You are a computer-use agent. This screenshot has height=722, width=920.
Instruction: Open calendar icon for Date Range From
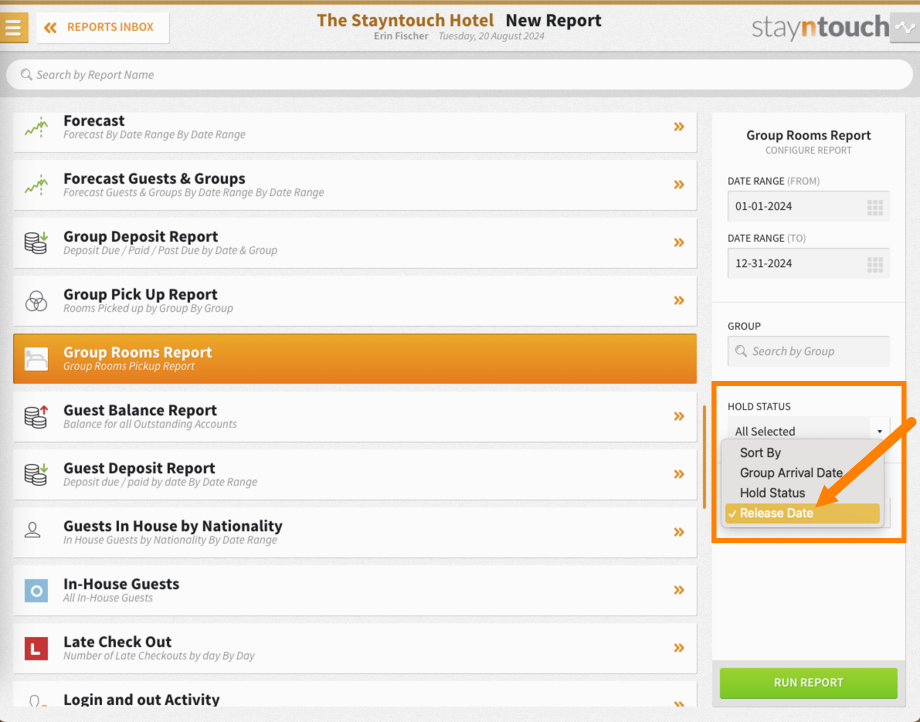[x=875, y=207]
